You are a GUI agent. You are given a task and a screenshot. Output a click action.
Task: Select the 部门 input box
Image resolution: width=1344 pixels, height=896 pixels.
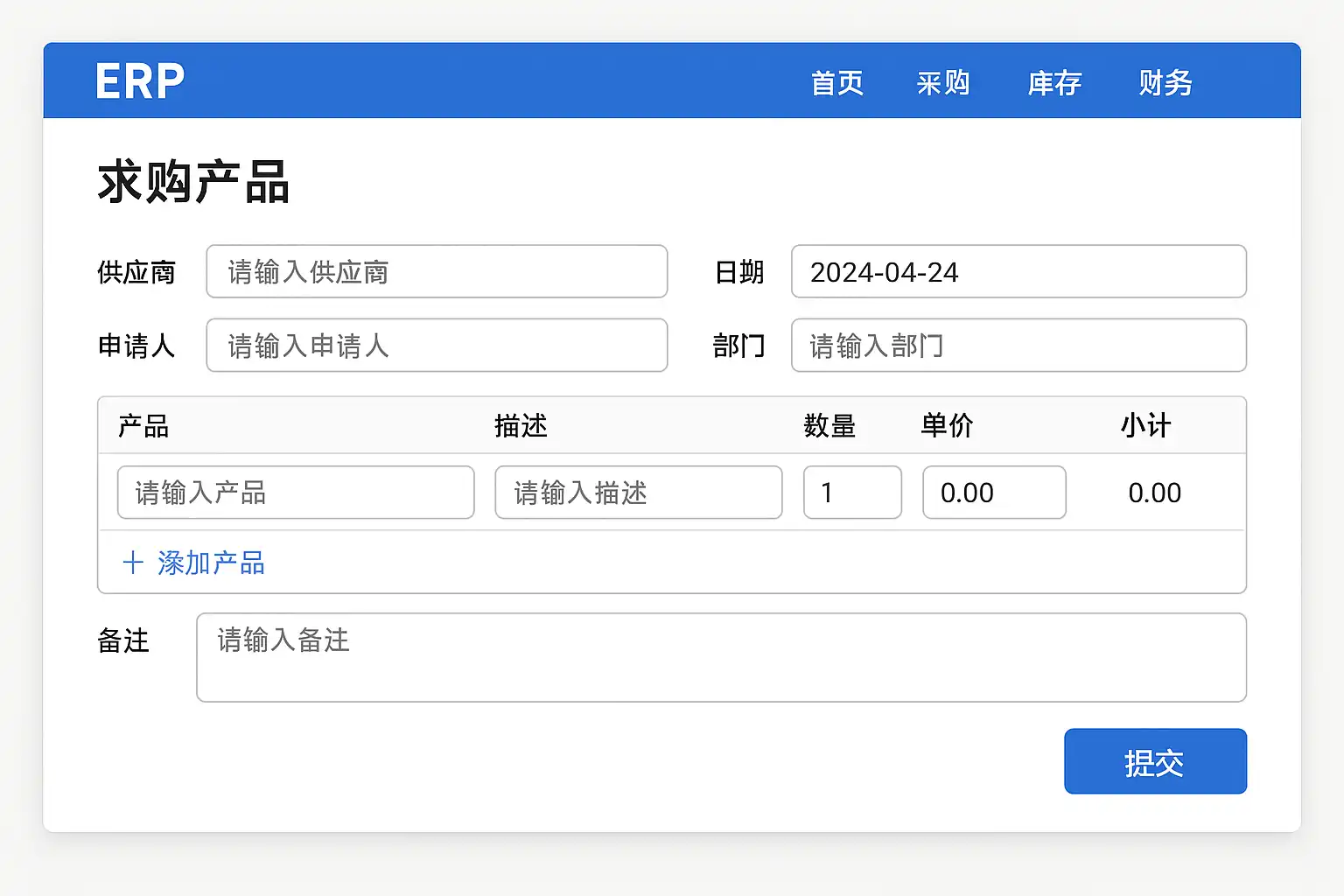click(1018, 346)
